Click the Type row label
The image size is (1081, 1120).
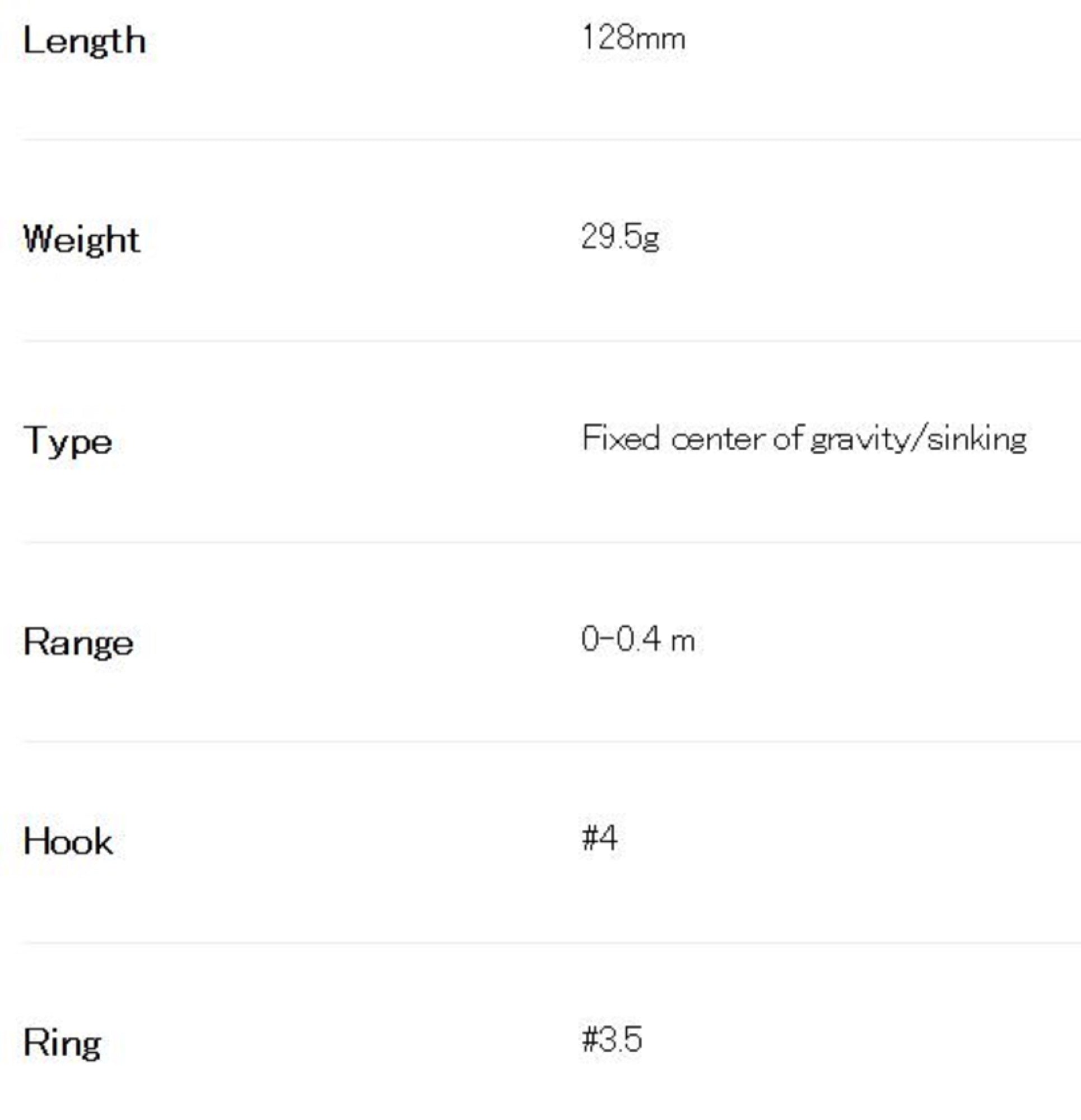(x=67, y=441)
